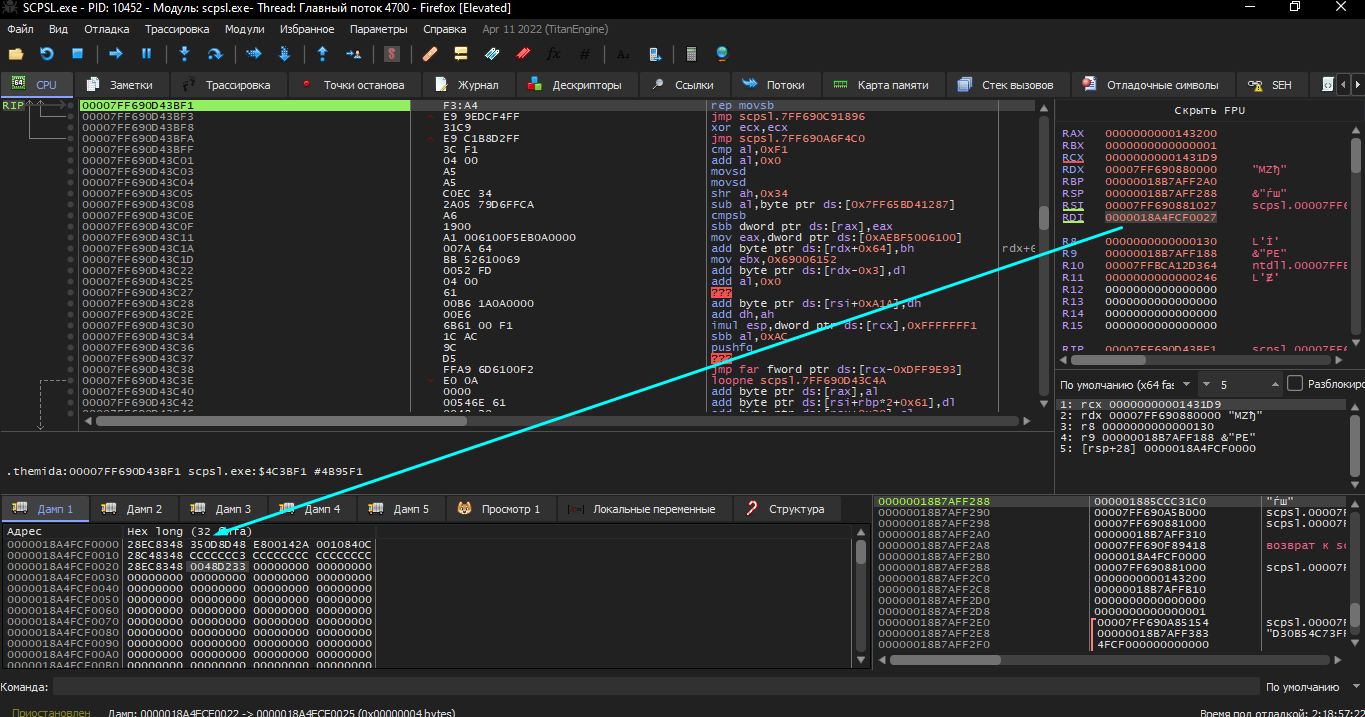
Task: Toggle breakpoint bullet at address 00007FF690D43C11
Action: coord(70,237)
